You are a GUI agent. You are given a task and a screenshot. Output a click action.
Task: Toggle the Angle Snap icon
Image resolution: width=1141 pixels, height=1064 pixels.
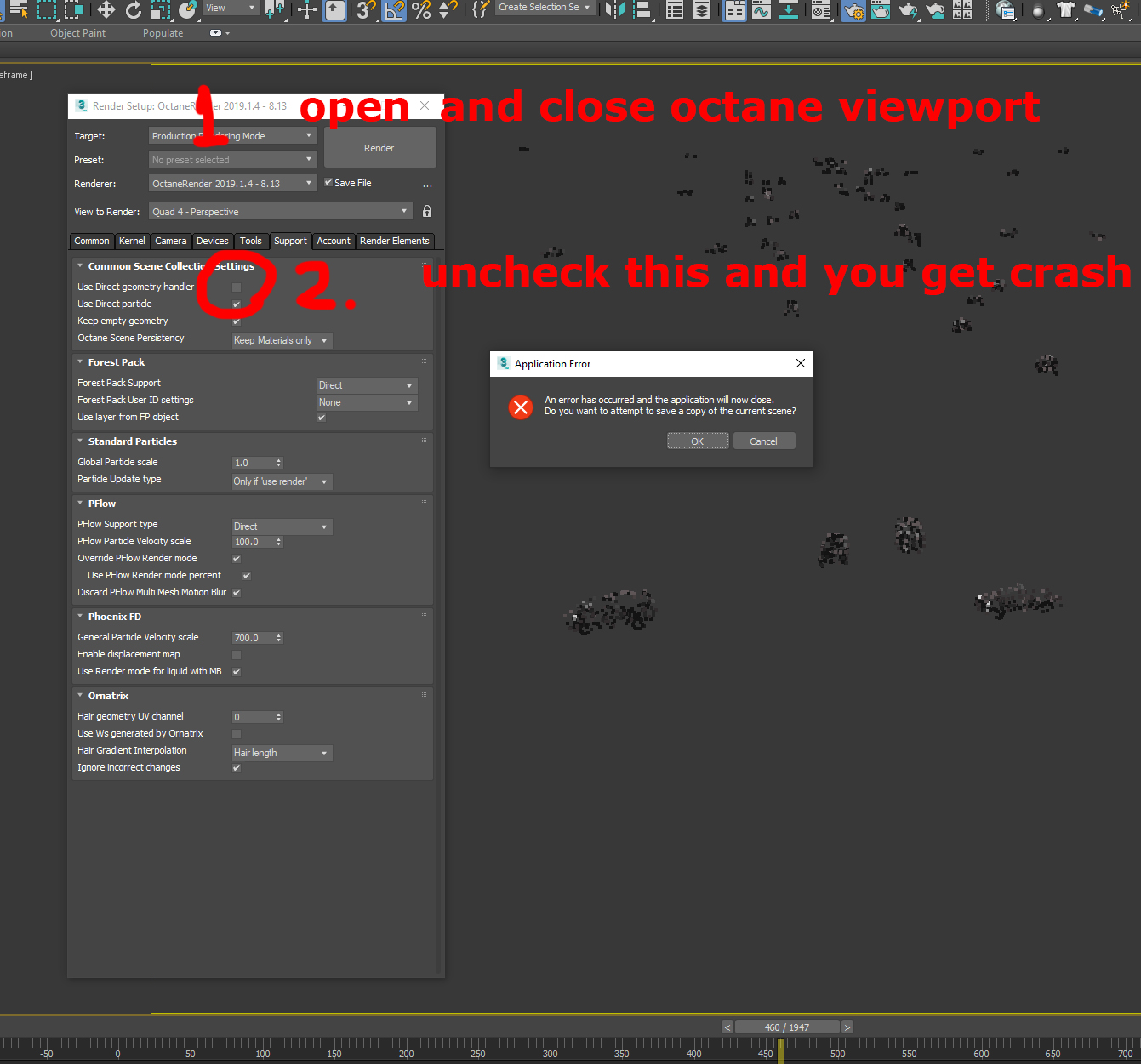[x=394, y=10]
